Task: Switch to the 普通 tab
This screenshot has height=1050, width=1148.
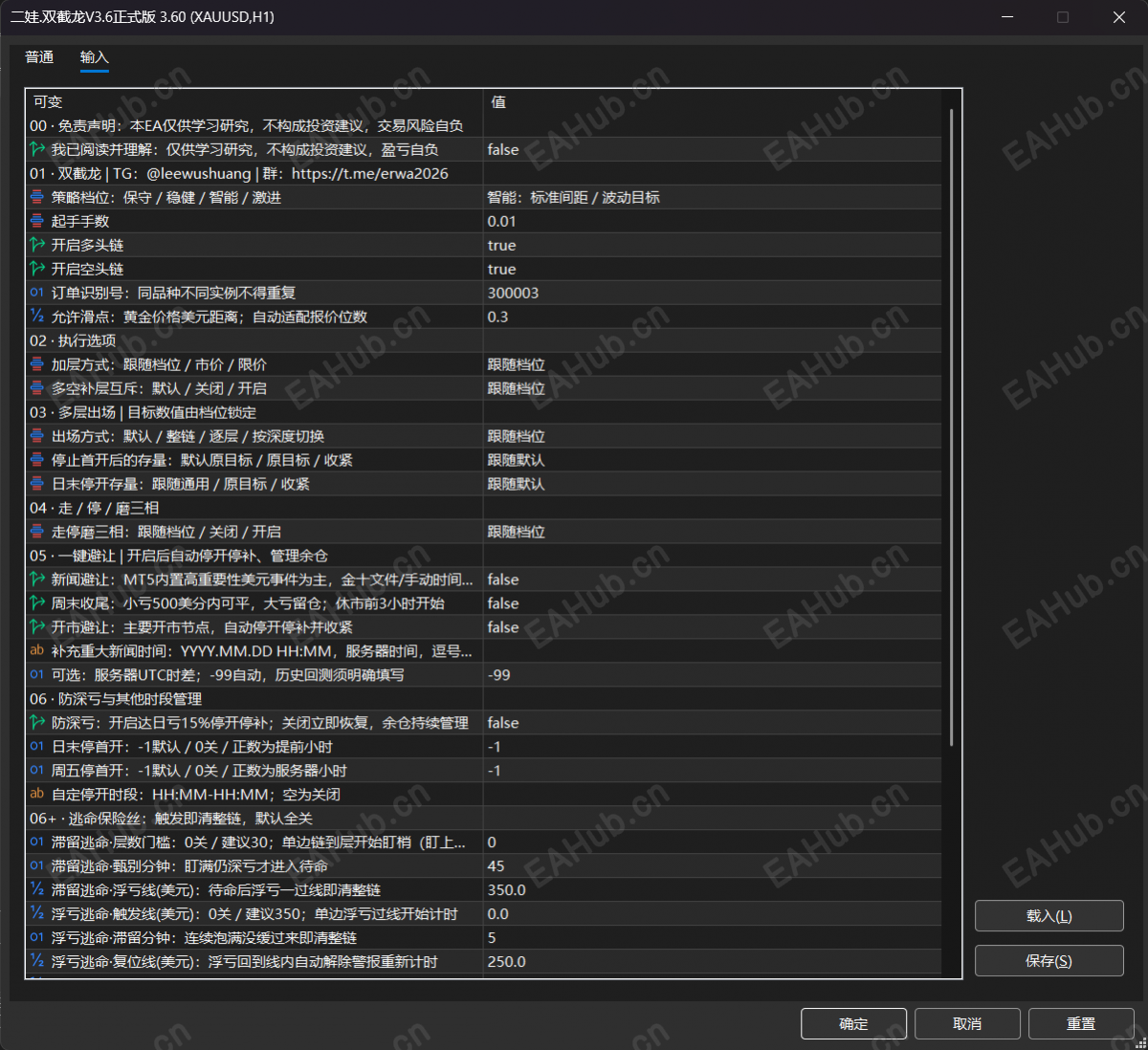Action: click(x=39, y=57)
